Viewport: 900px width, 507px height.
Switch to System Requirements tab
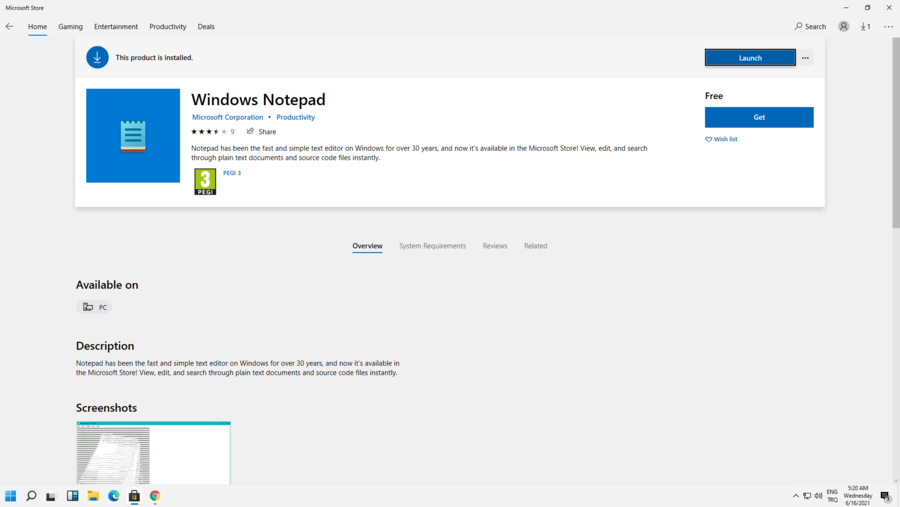[432, 246]
